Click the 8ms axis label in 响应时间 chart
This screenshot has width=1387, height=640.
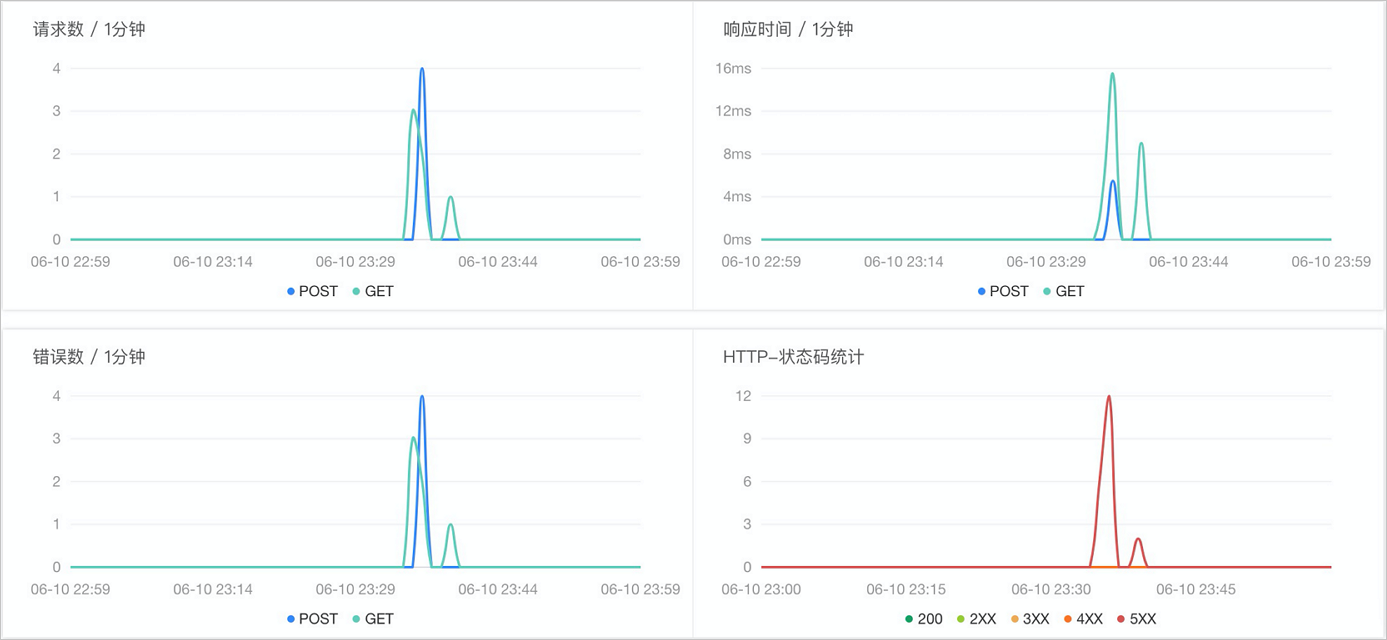click(737, 154)
